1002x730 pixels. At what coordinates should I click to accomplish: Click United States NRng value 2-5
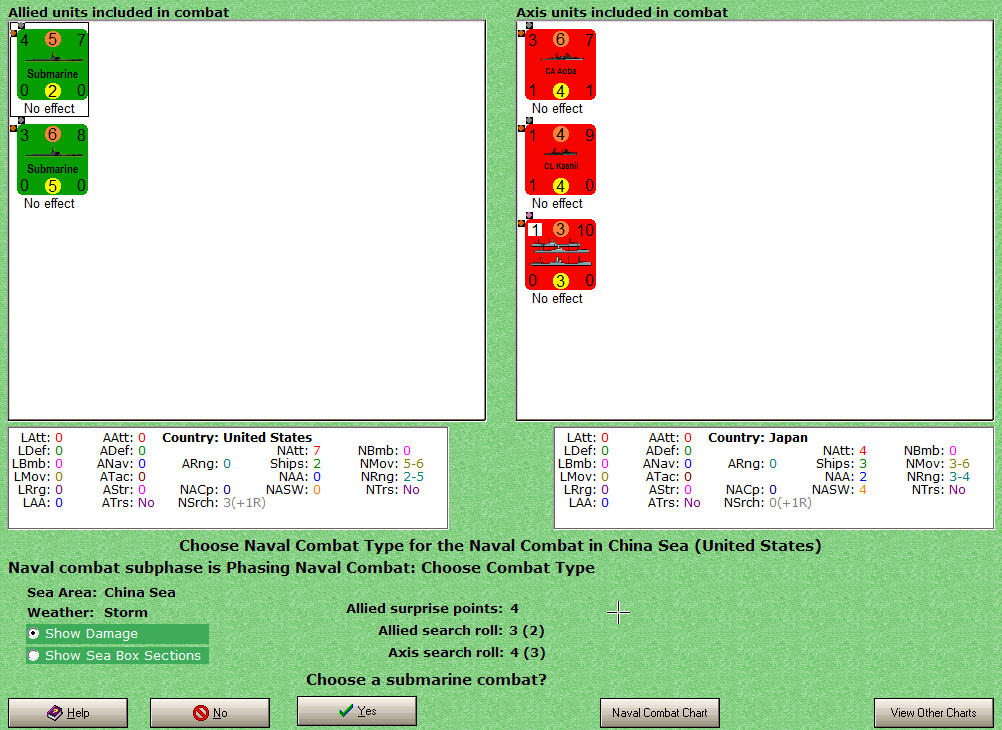(413, 477)
